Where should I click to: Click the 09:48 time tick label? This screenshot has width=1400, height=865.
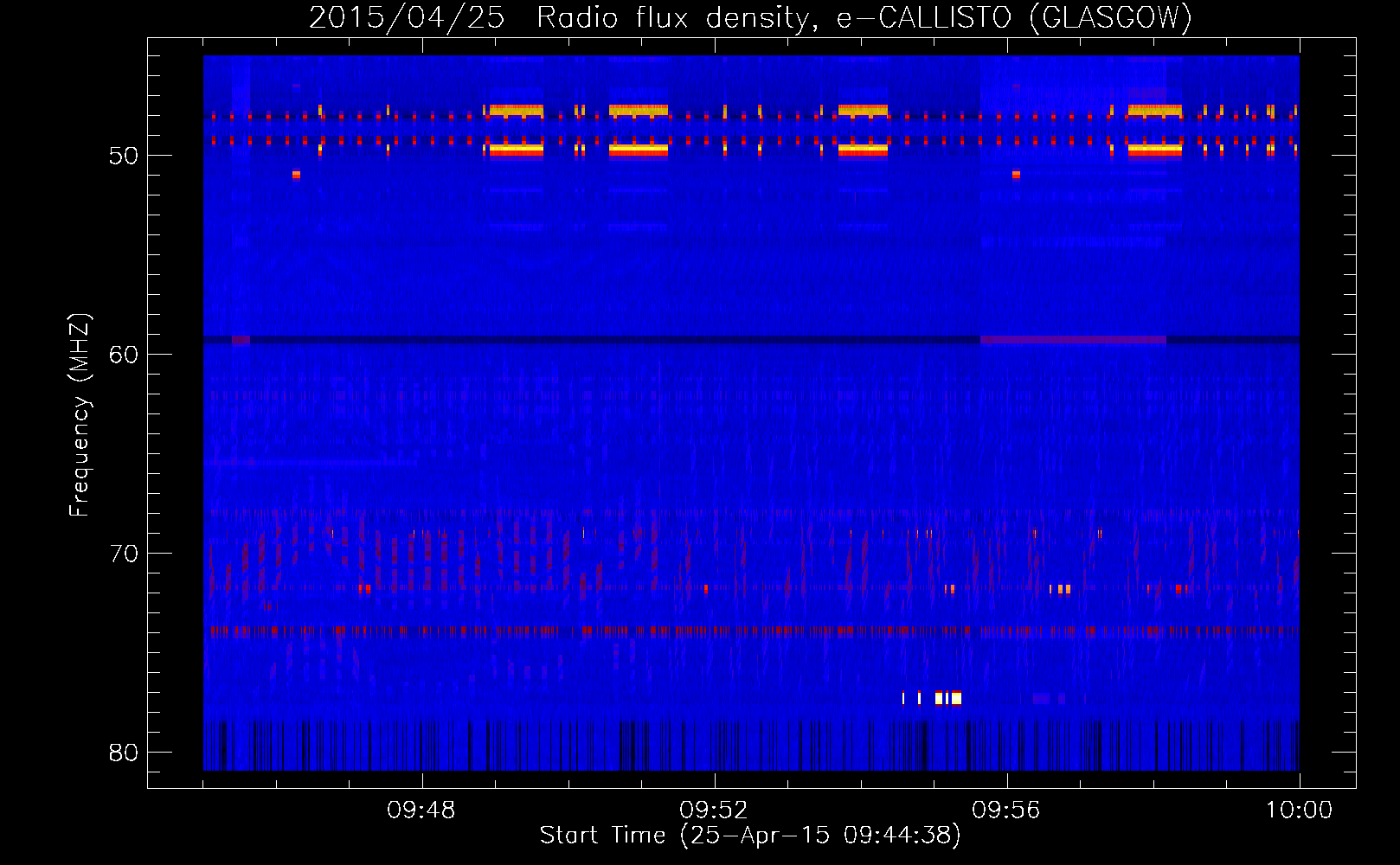click(421, 811)
